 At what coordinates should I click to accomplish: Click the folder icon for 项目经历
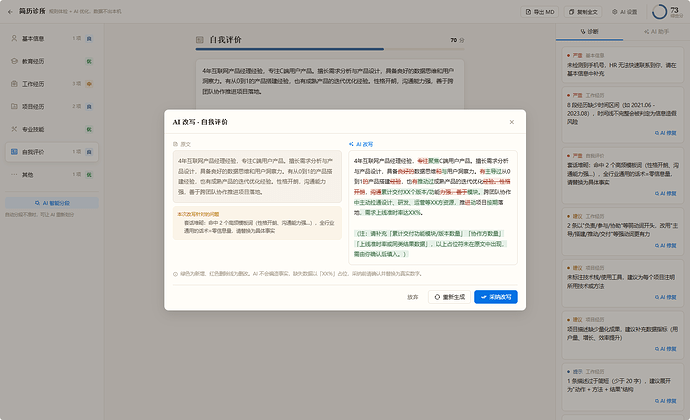pos(14,106)
